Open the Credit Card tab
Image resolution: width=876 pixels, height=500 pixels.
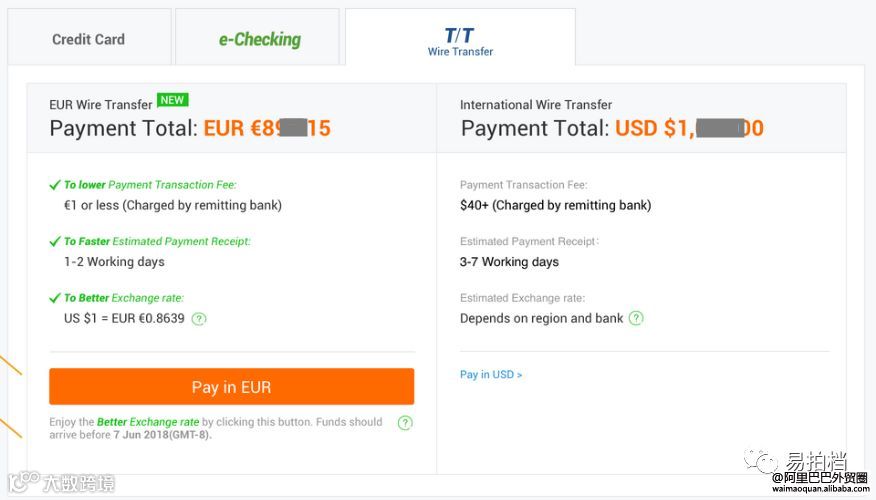click(89, 39)
